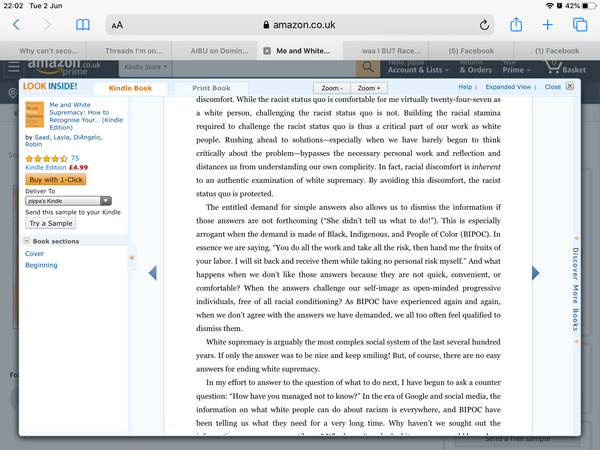Image resolution: width=600 pixels, height=450 pixels.
Task: Go to previous page in book preview
Action: click(x=153, y=273)
